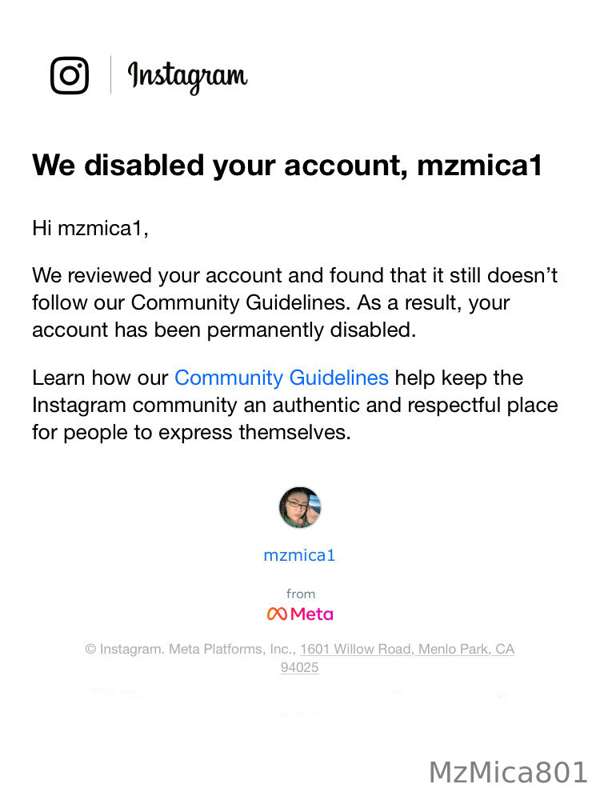Click the 'Instagram community an authentic' text line
600x800 pixels.
(295, 405)
